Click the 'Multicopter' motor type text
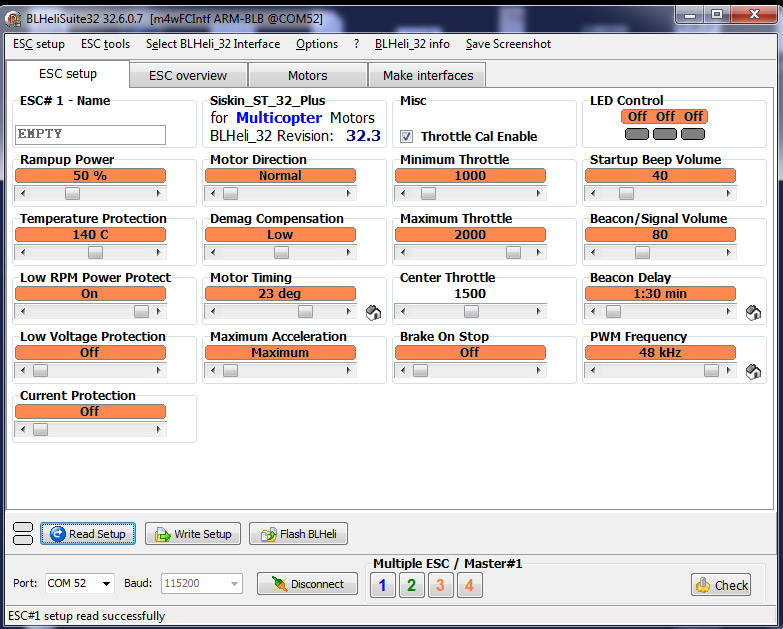The width and height of the screenshot is (783, 629). click(x=279, y=117)
